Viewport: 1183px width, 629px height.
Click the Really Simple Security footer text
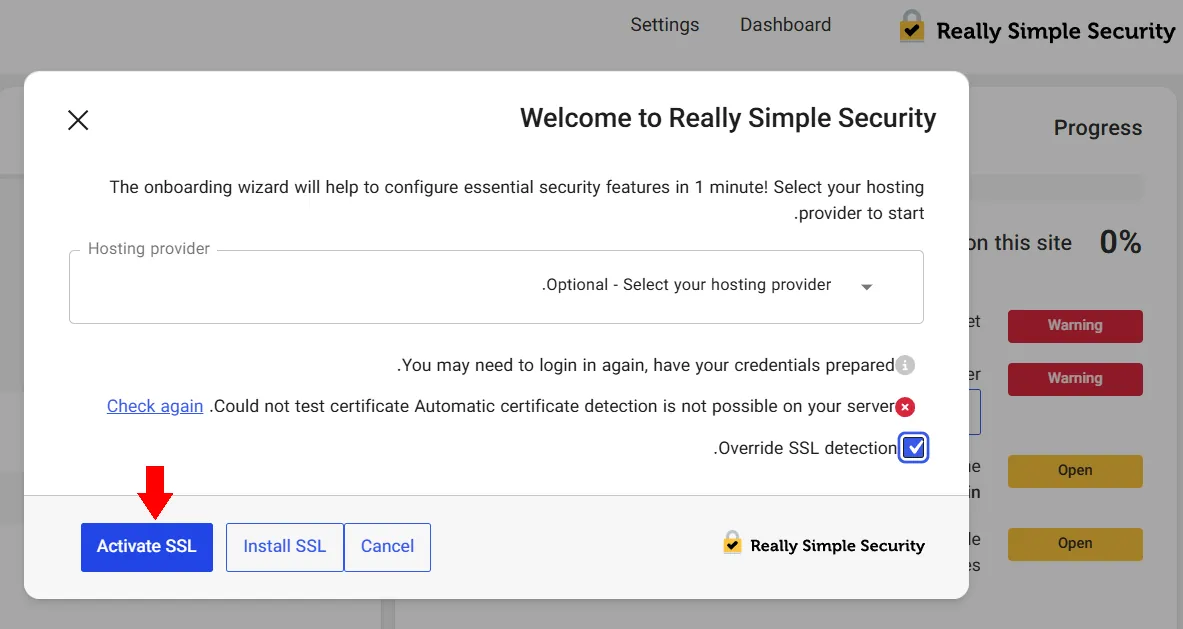(837, 545)
